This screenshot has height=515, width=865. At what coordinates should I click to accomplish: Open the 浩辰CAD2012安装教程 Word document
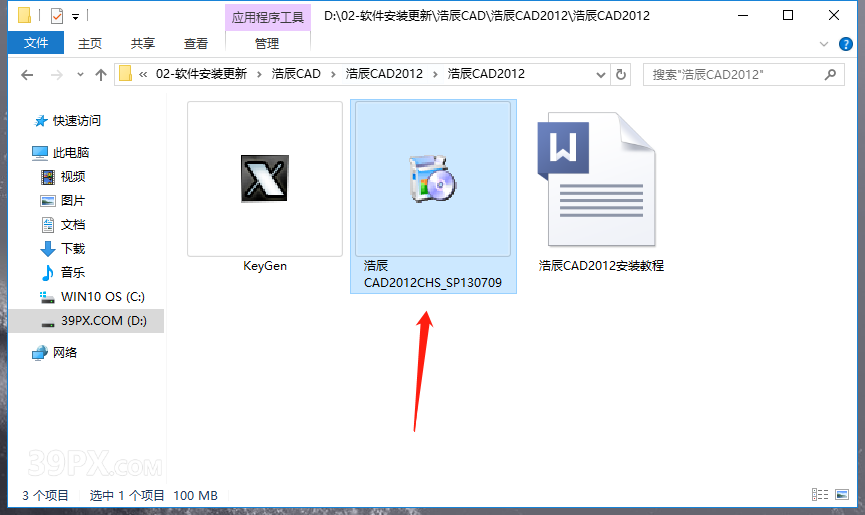click(x=597, y=179)
